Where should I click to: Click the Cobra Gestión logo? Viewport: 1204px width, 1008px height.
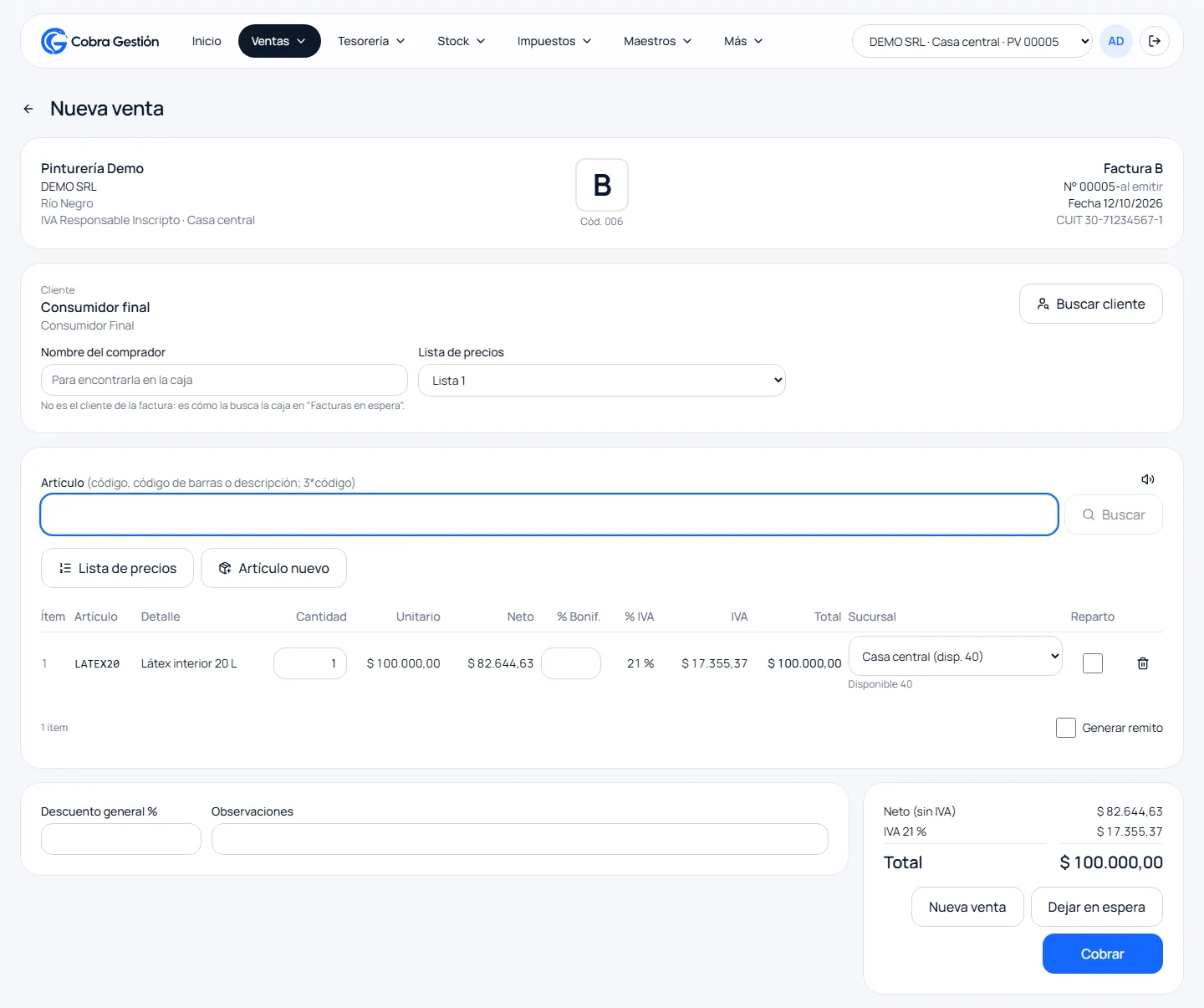pyautogui.click(x=99, y=41)
